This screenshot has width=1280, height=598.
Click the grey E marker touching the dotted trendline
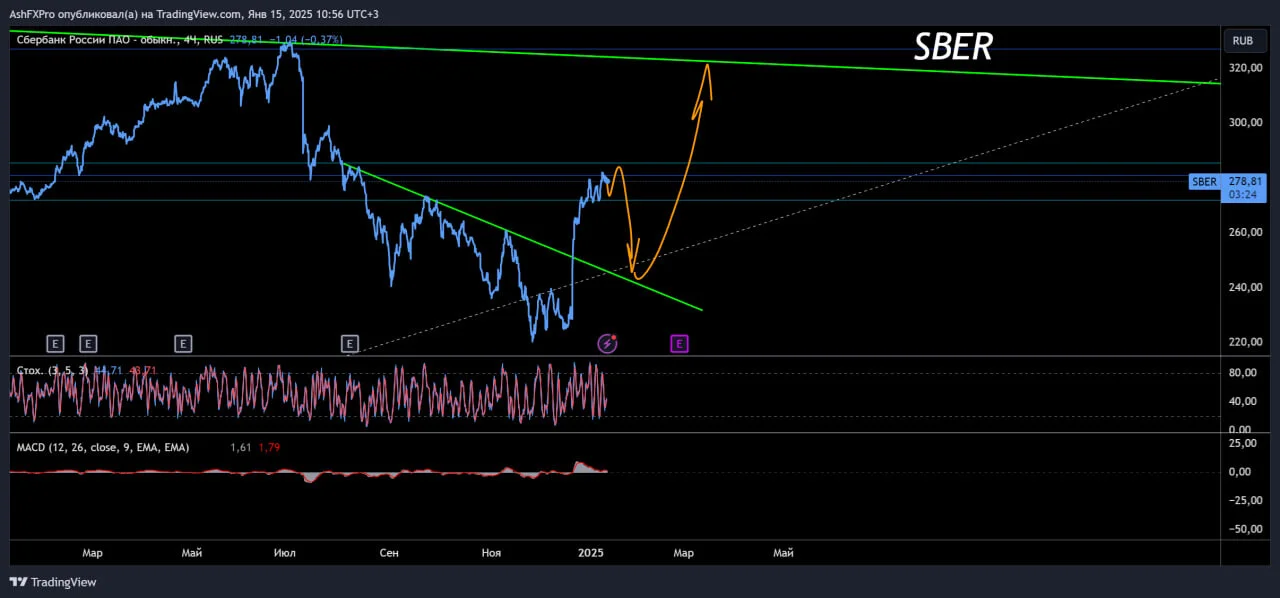click(x=350, y=344)
